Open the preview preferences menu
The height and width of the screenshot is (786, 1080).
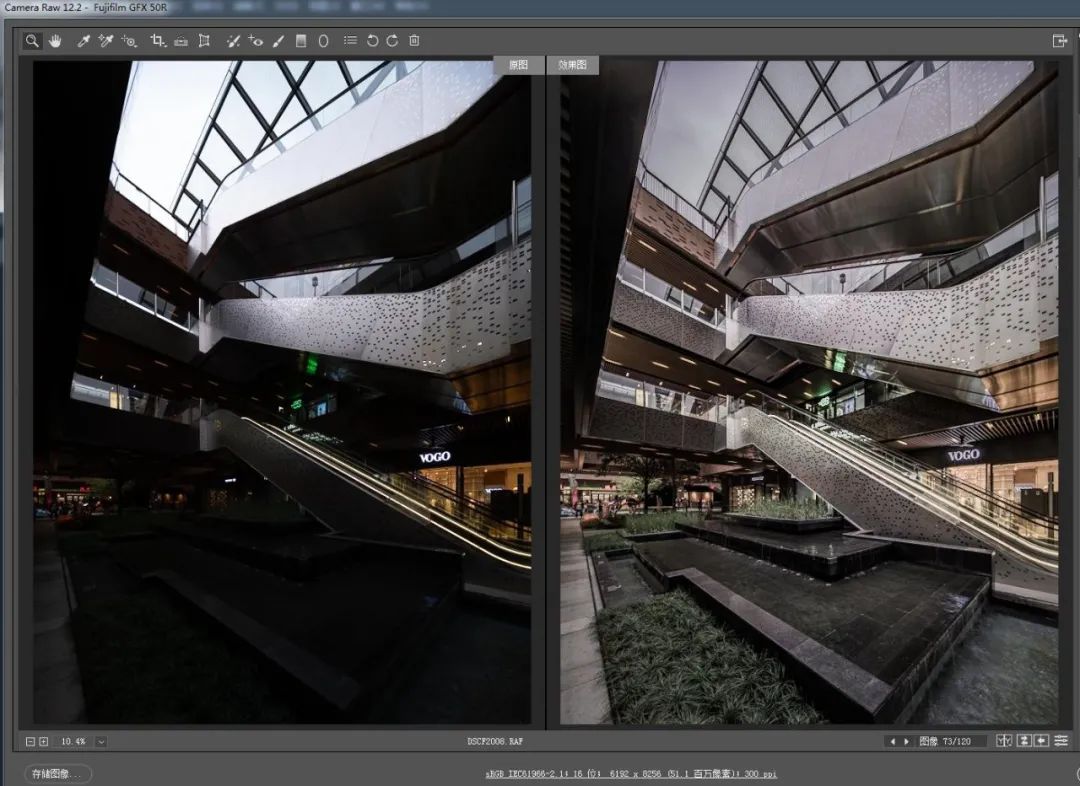(1060, 741)
